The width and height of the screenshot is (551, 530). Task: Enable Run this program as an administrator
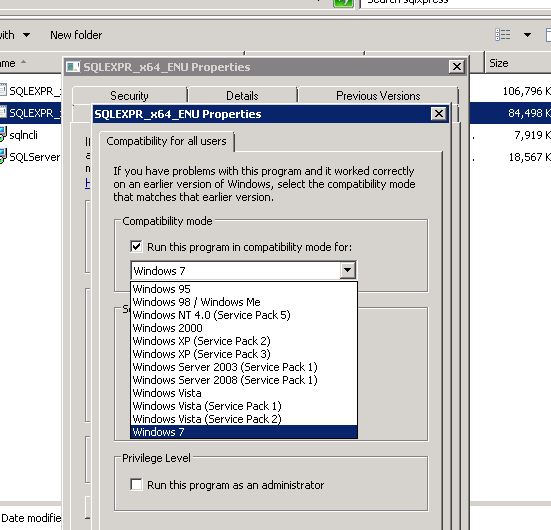(x=136, y=484)
